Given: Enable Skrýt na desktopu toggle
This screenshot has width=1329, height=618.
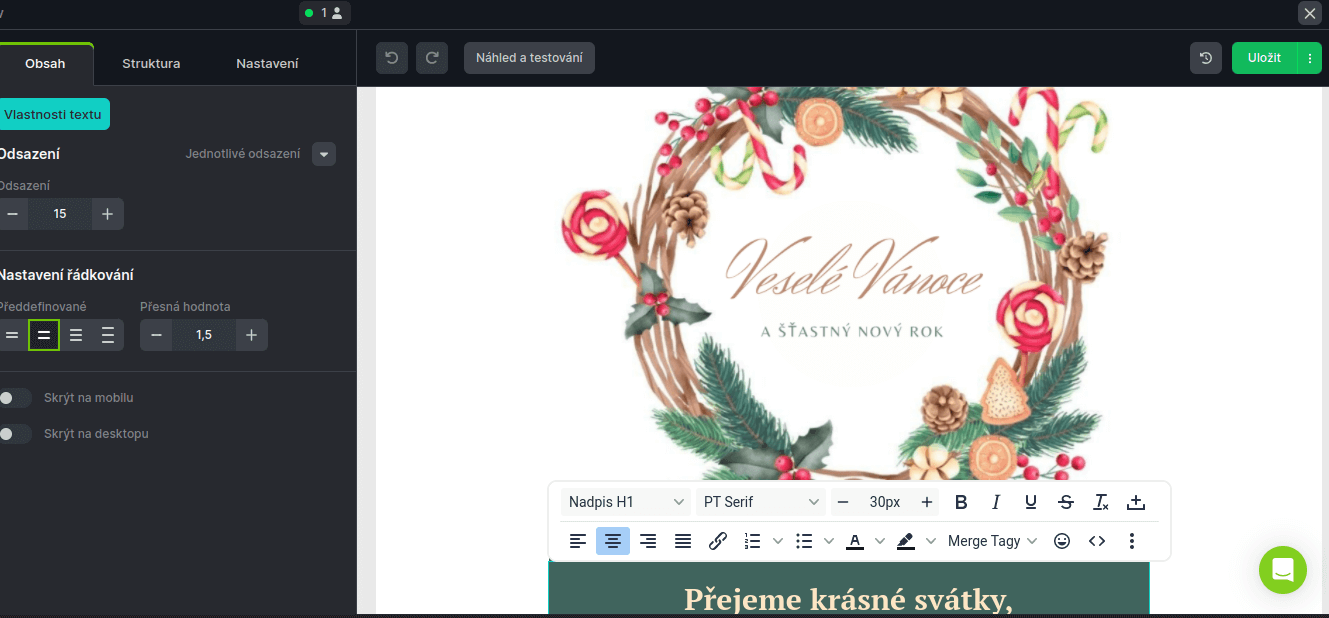Looking at the screenshot, I should (x=15, y=434).
